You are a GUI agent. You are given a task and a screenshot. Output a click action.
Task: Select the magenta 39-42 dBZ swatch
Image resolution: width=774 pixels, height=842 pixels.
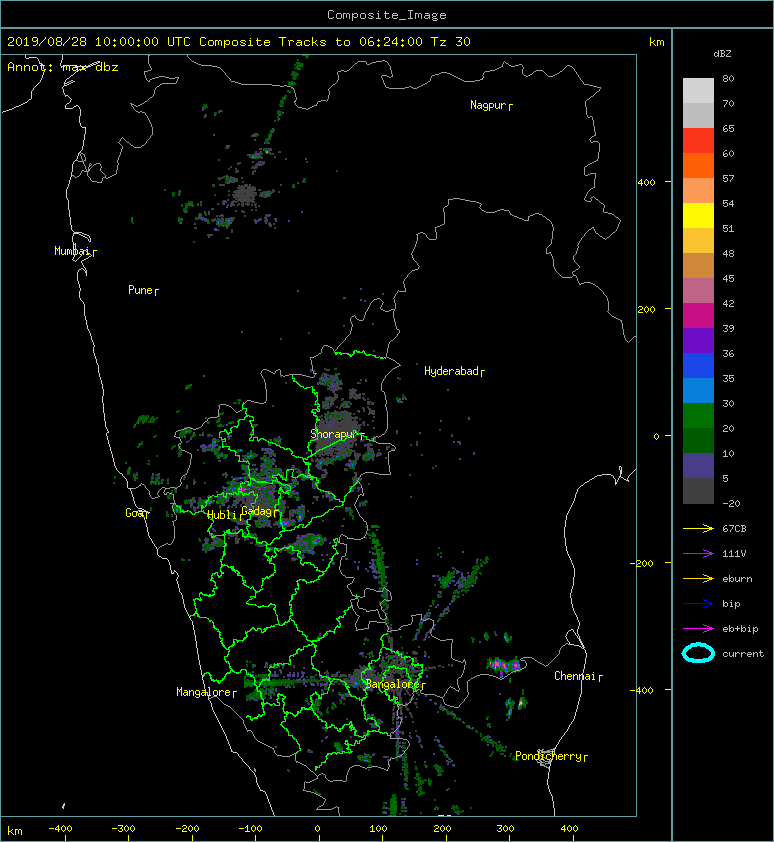click(x=698, y=315)
